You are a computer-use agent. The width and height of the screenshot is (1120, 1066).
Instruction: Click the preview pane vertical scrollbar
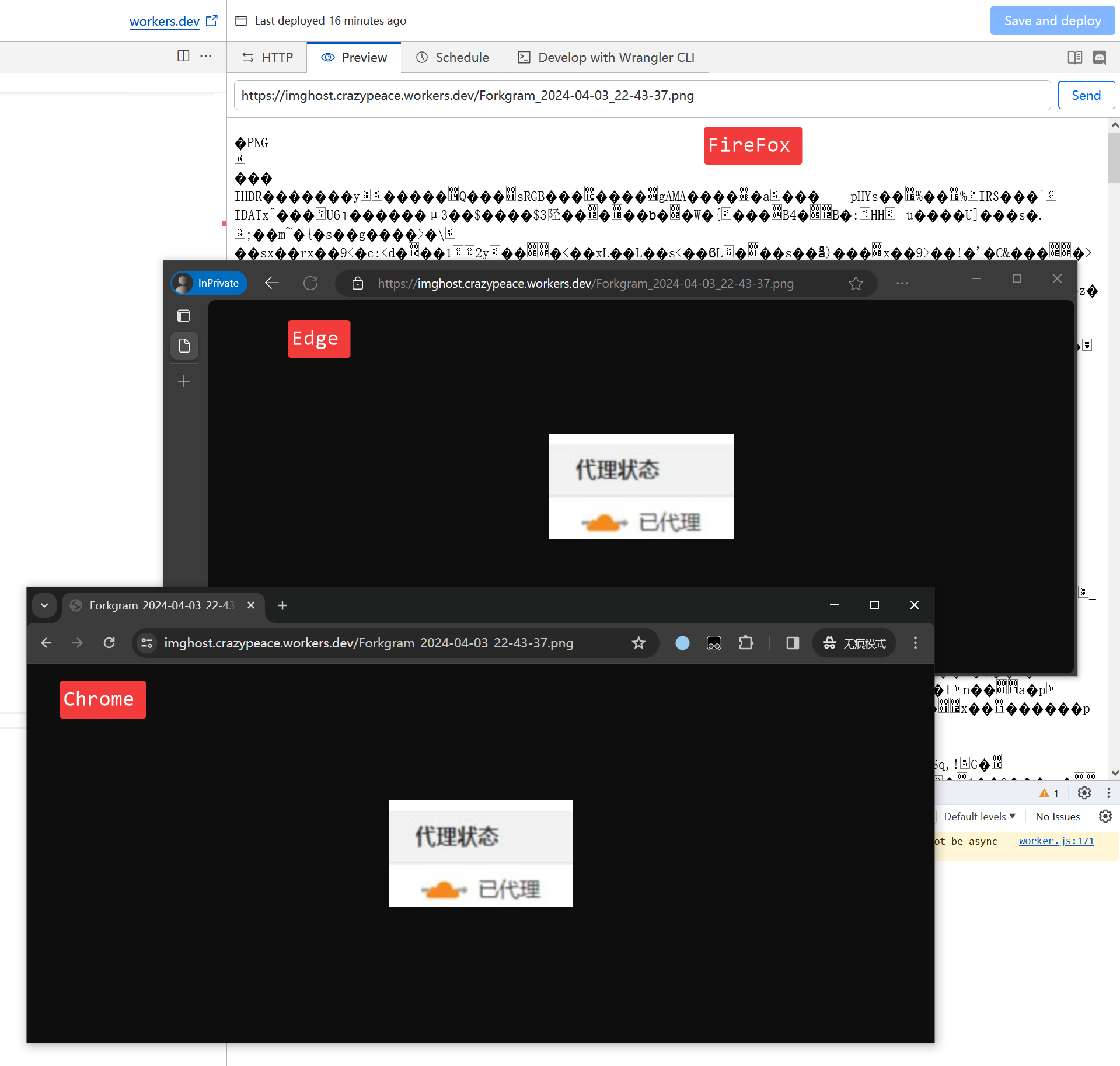(1114, 158)
